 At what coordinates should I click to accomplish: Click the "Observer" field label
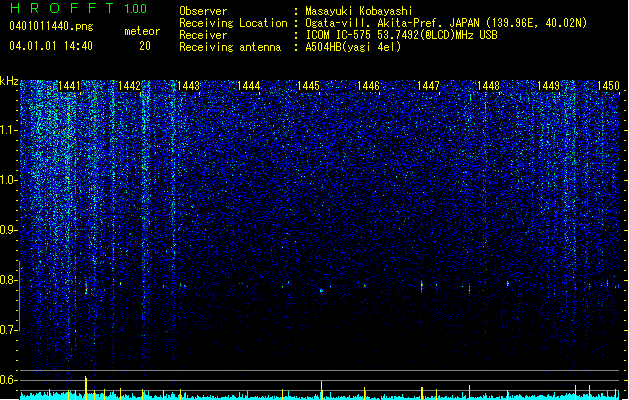pyautogui.click(x=203, y=11)
